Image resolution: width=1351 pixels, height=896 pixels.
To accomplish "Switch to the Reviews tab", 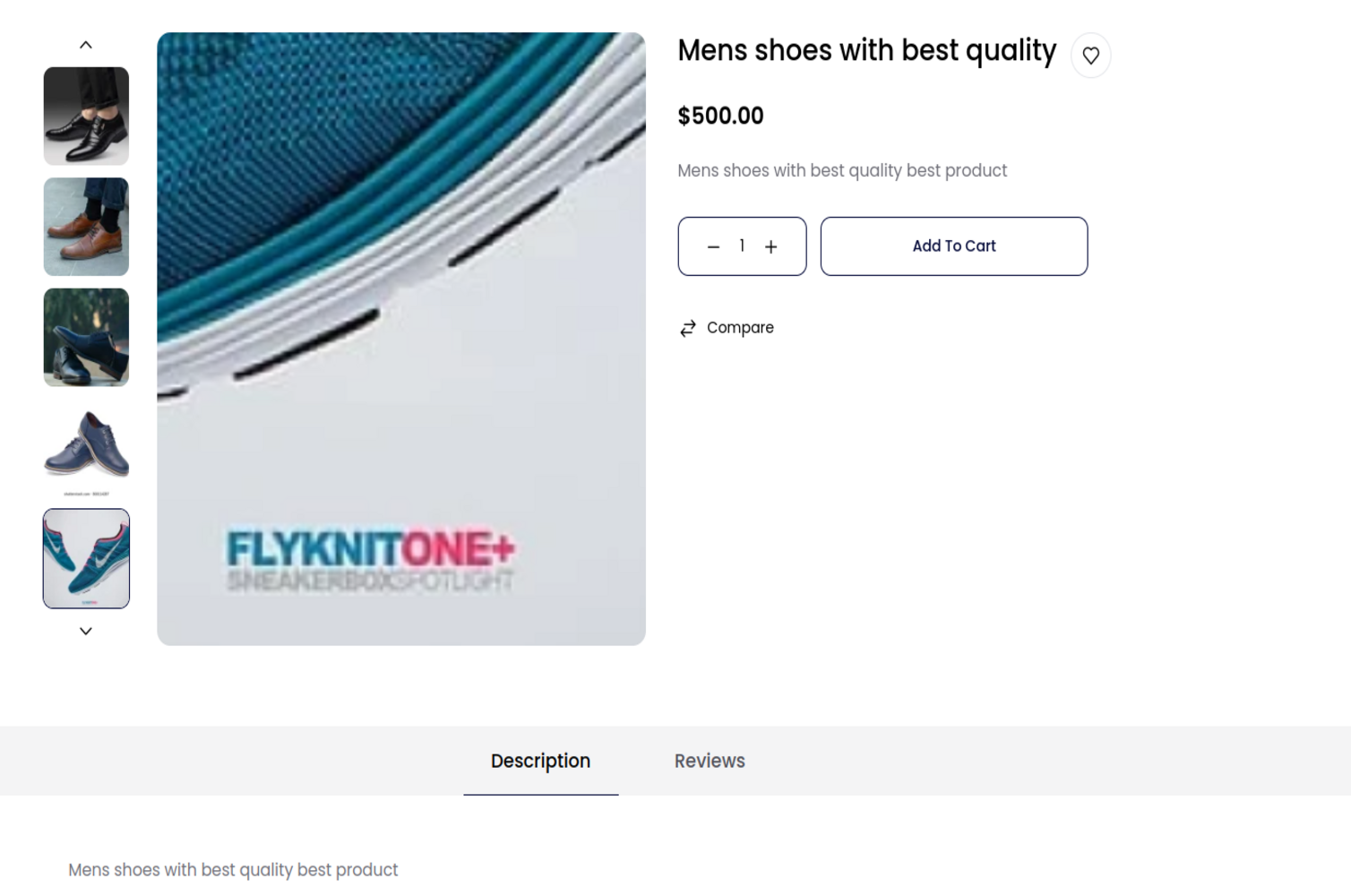I will point(710,761).
